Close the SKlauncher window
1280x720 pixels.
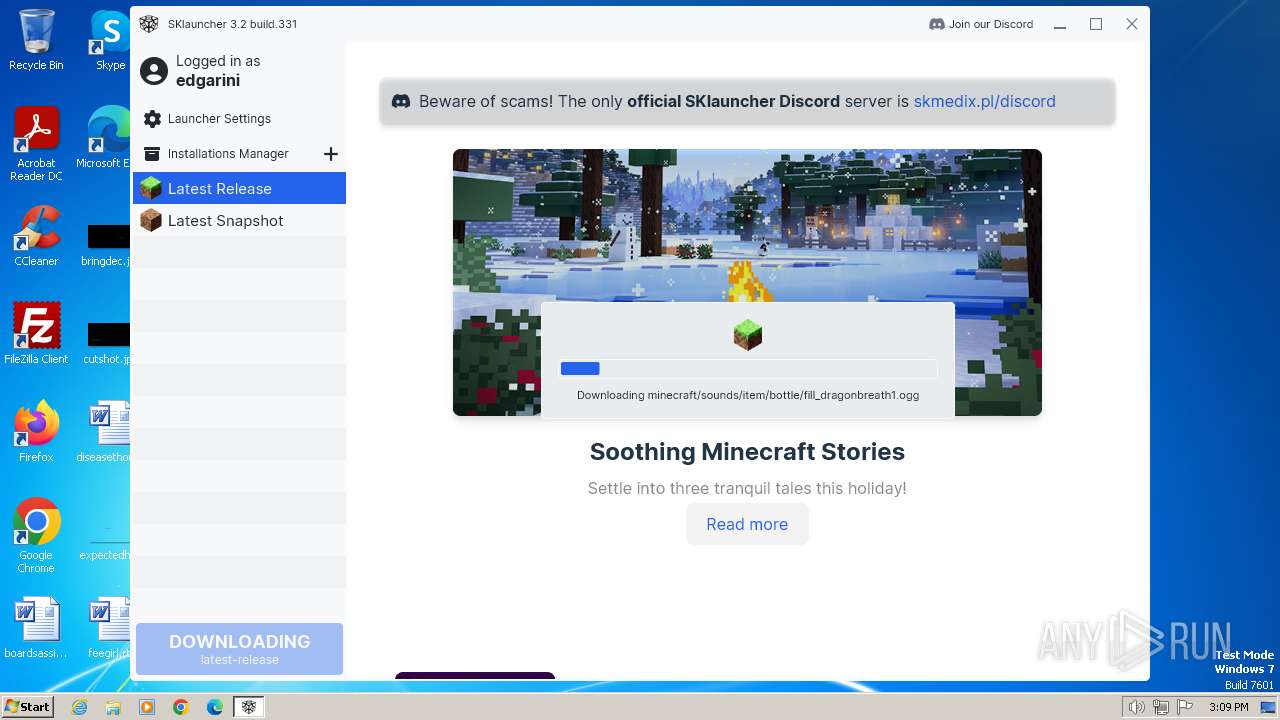pyautogui.click(x=1132, y=24)
